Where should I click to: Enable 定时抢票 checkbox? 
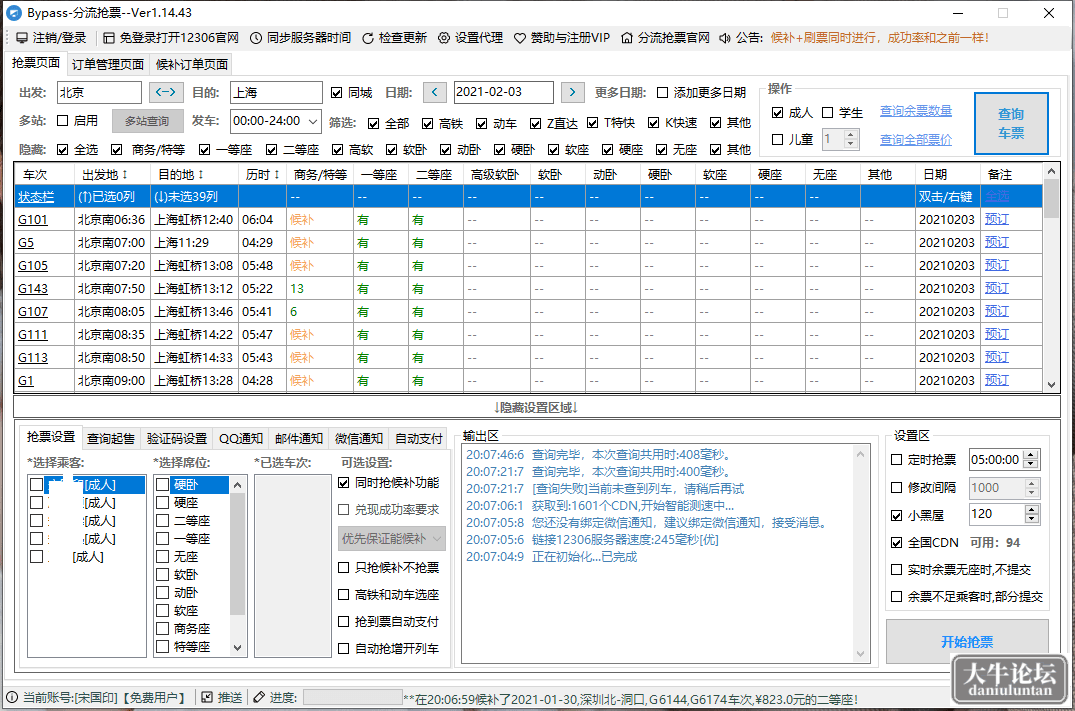896,460
